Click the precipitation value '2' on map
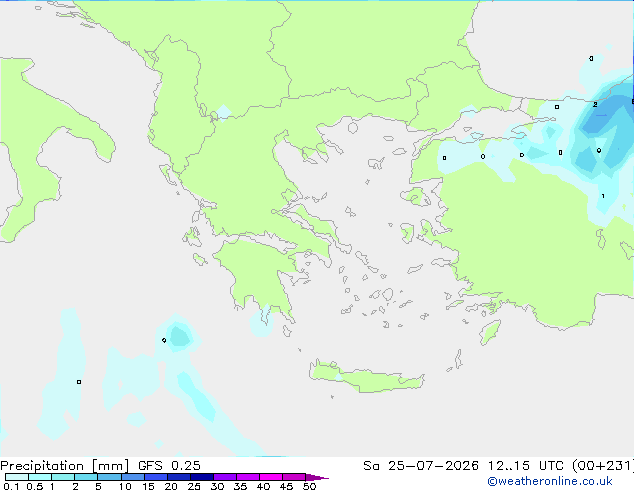This screenshot has height=490, width=634. coord(595,104)
